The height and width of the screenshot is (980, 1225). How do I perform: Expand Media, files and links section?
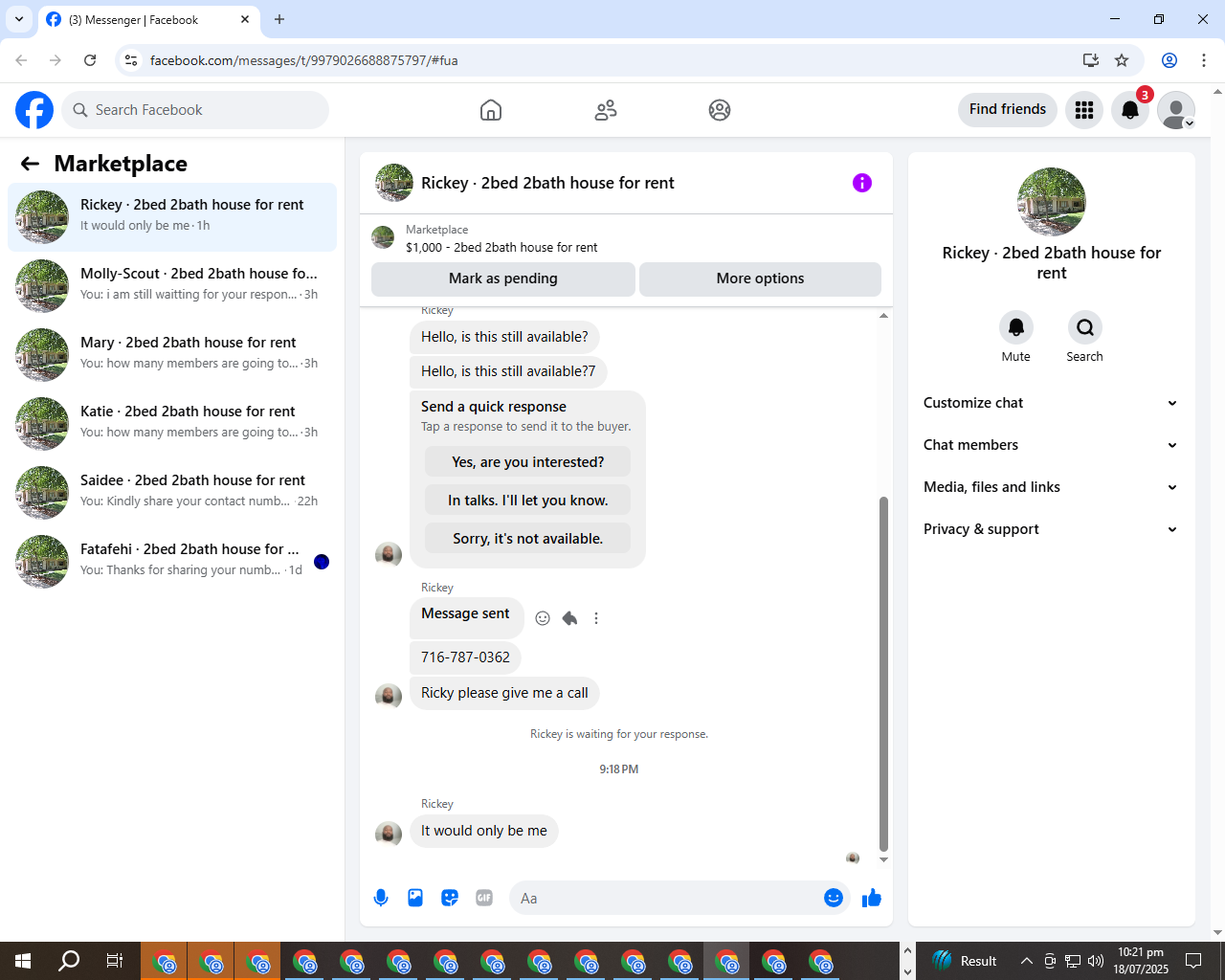coord(1051,487)
